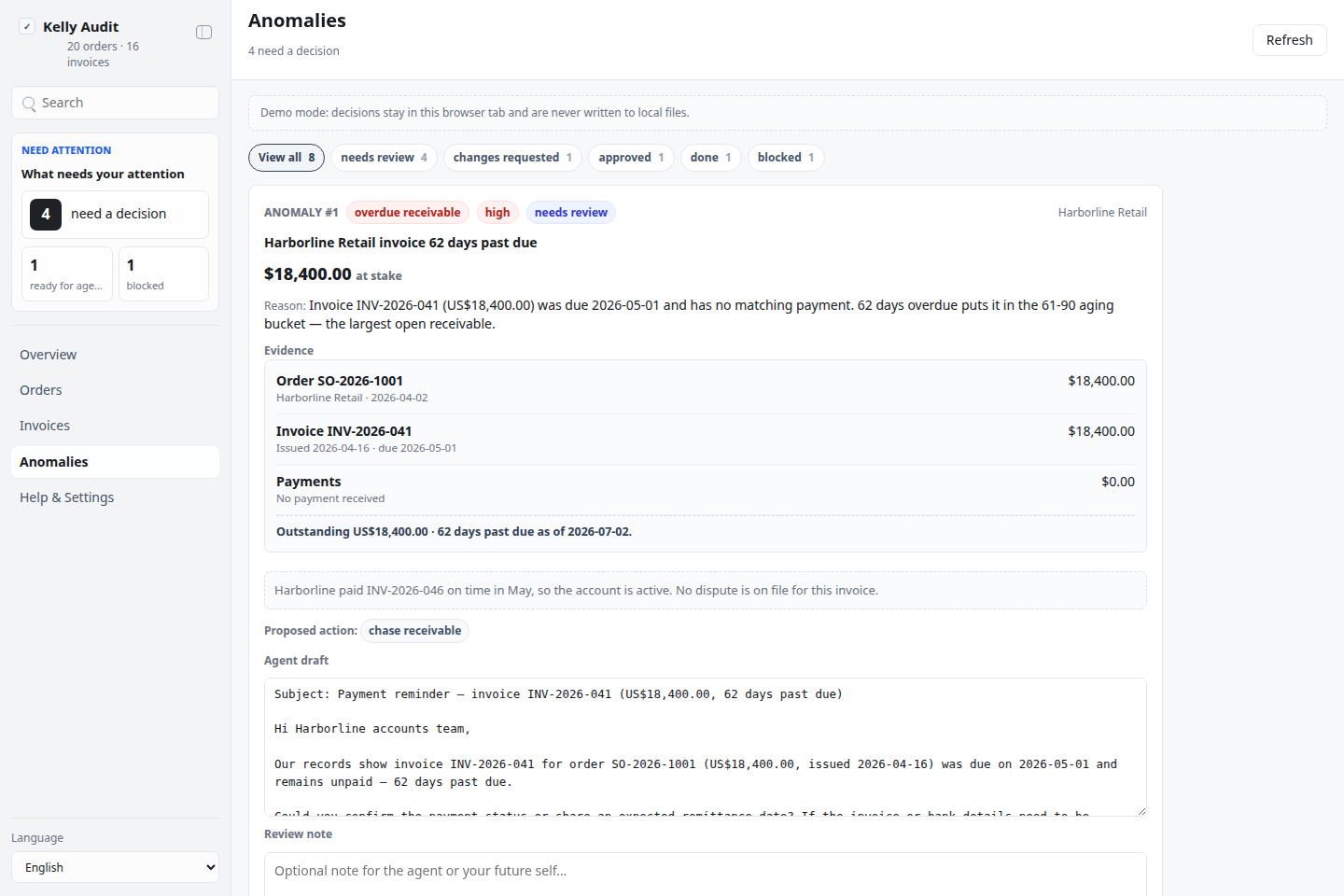This screenshot has width=1344, height=896.
Task: Click the search magnifier icon
Action: 29,104
